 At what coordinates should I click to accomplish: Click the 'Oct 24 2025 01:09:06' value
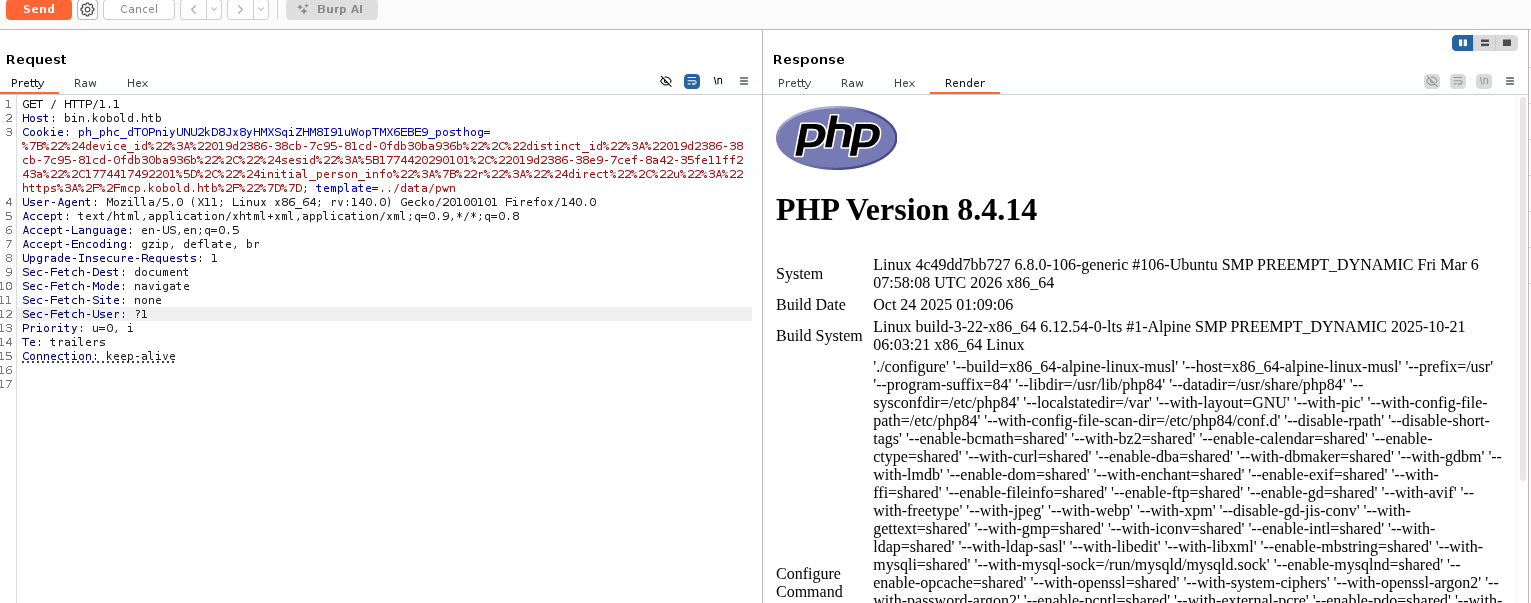[x=943, y=305]
